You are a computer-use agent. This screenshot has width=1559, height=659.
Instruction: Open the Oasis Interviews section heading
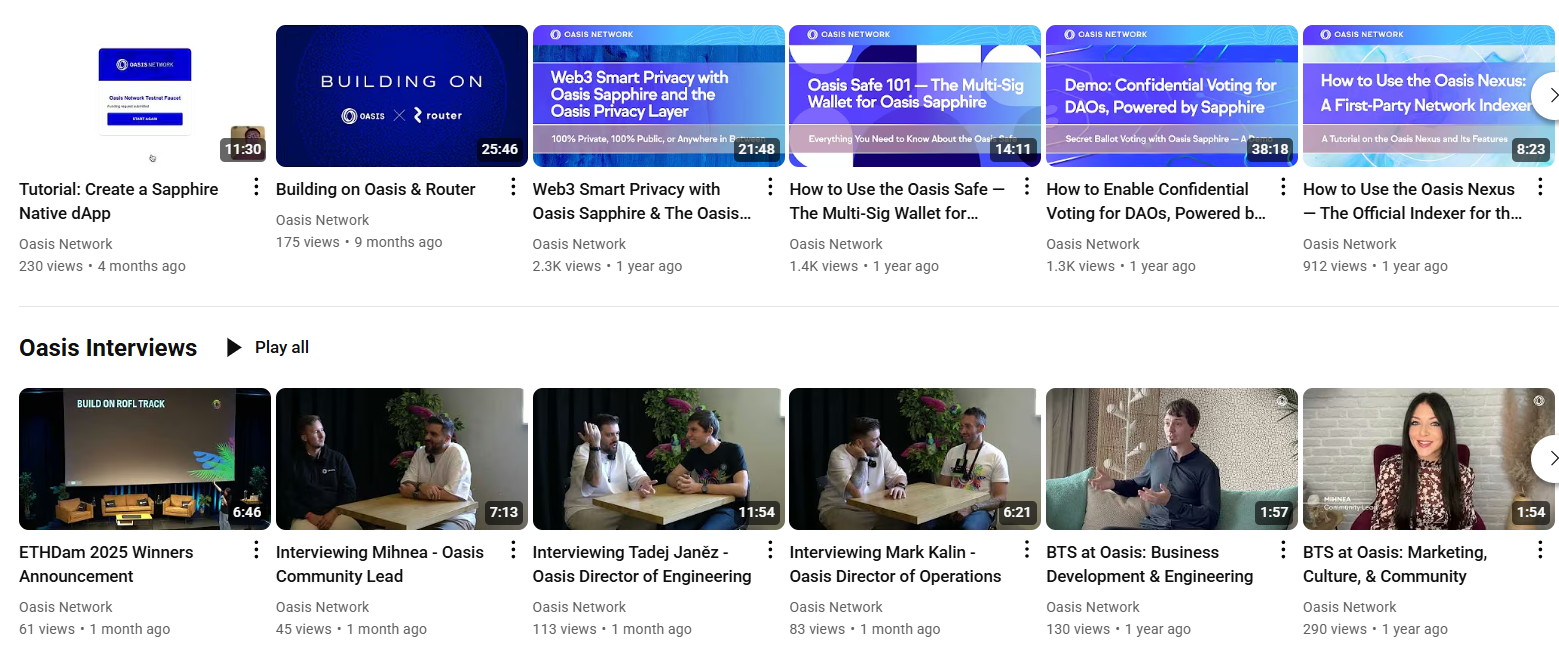tap(108, 348)
